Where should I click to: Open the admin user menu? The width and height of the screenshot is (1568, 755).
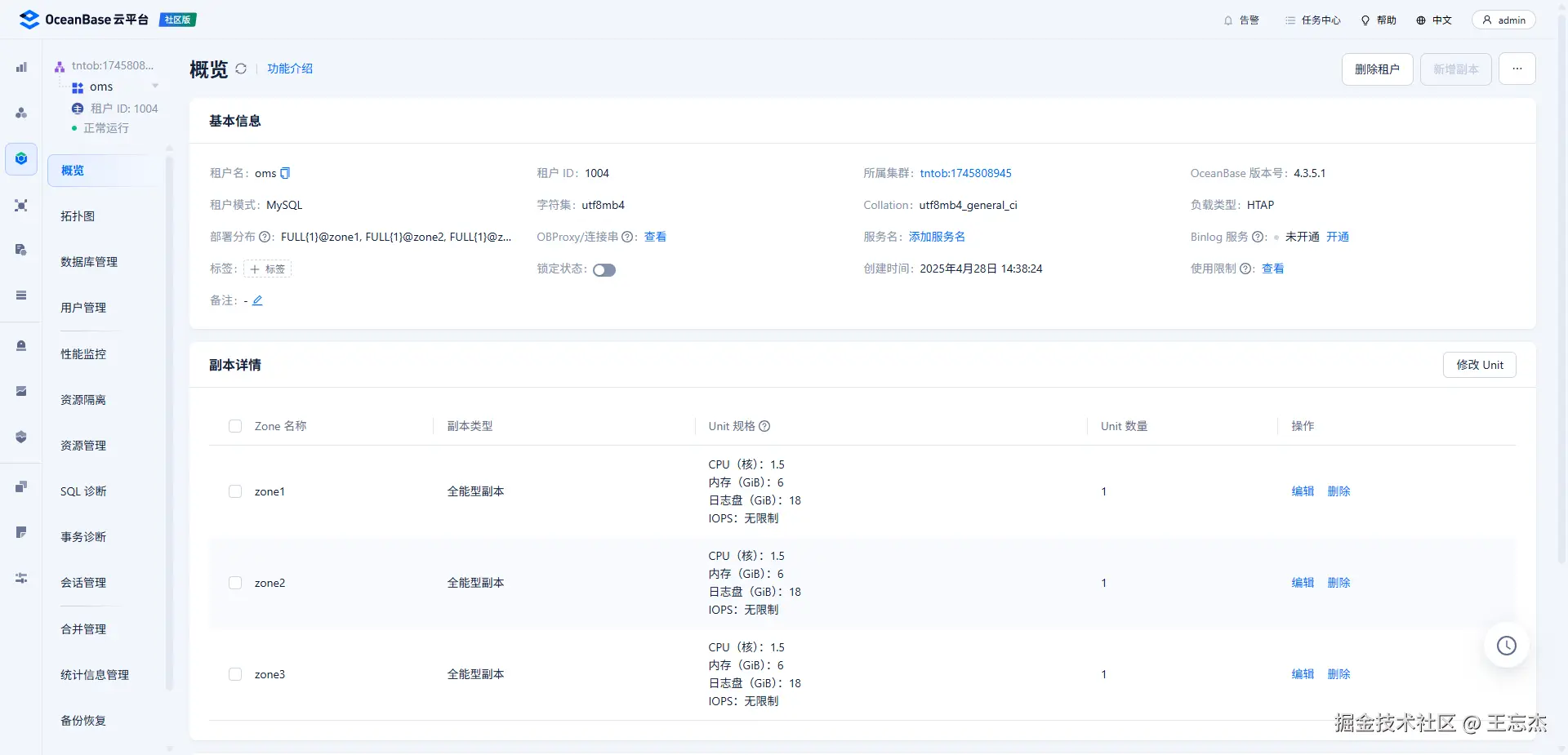(x=1503, y=20)
